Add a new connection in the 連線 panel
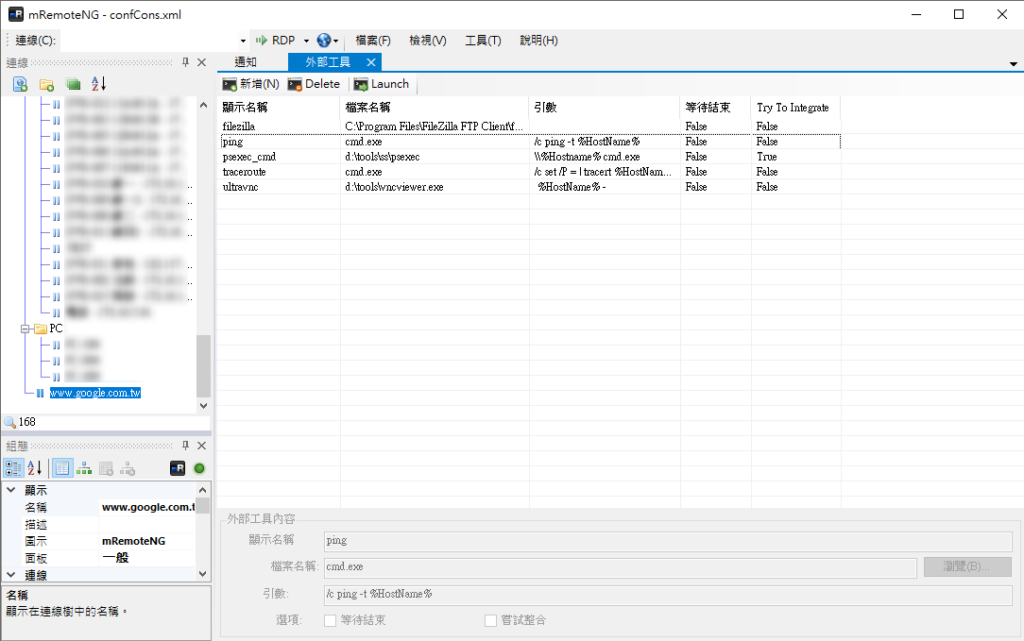Image resolution: width=1024 pixels, height=641 pixels. click(x=20, y=84)
